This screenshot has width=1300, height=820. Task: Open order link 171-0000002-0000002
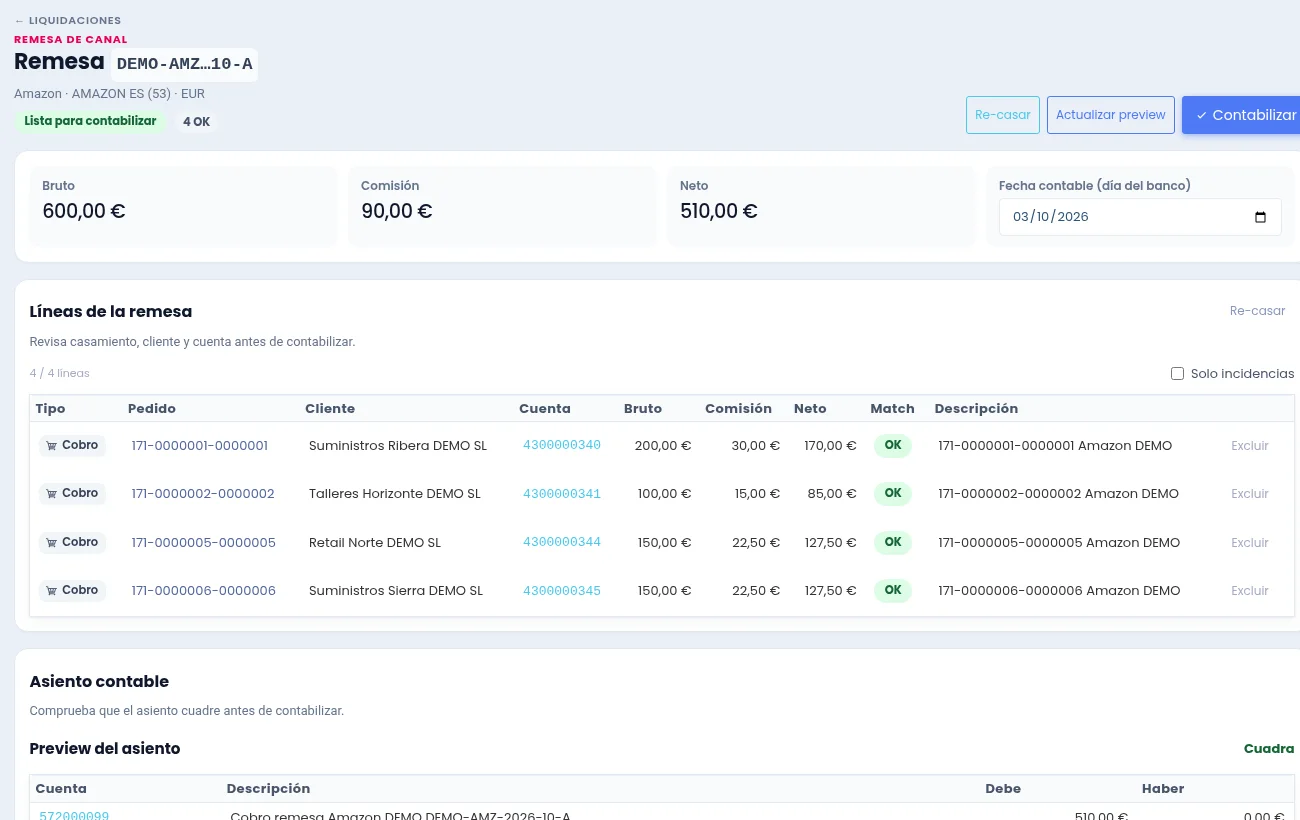(x=203, y=494)
